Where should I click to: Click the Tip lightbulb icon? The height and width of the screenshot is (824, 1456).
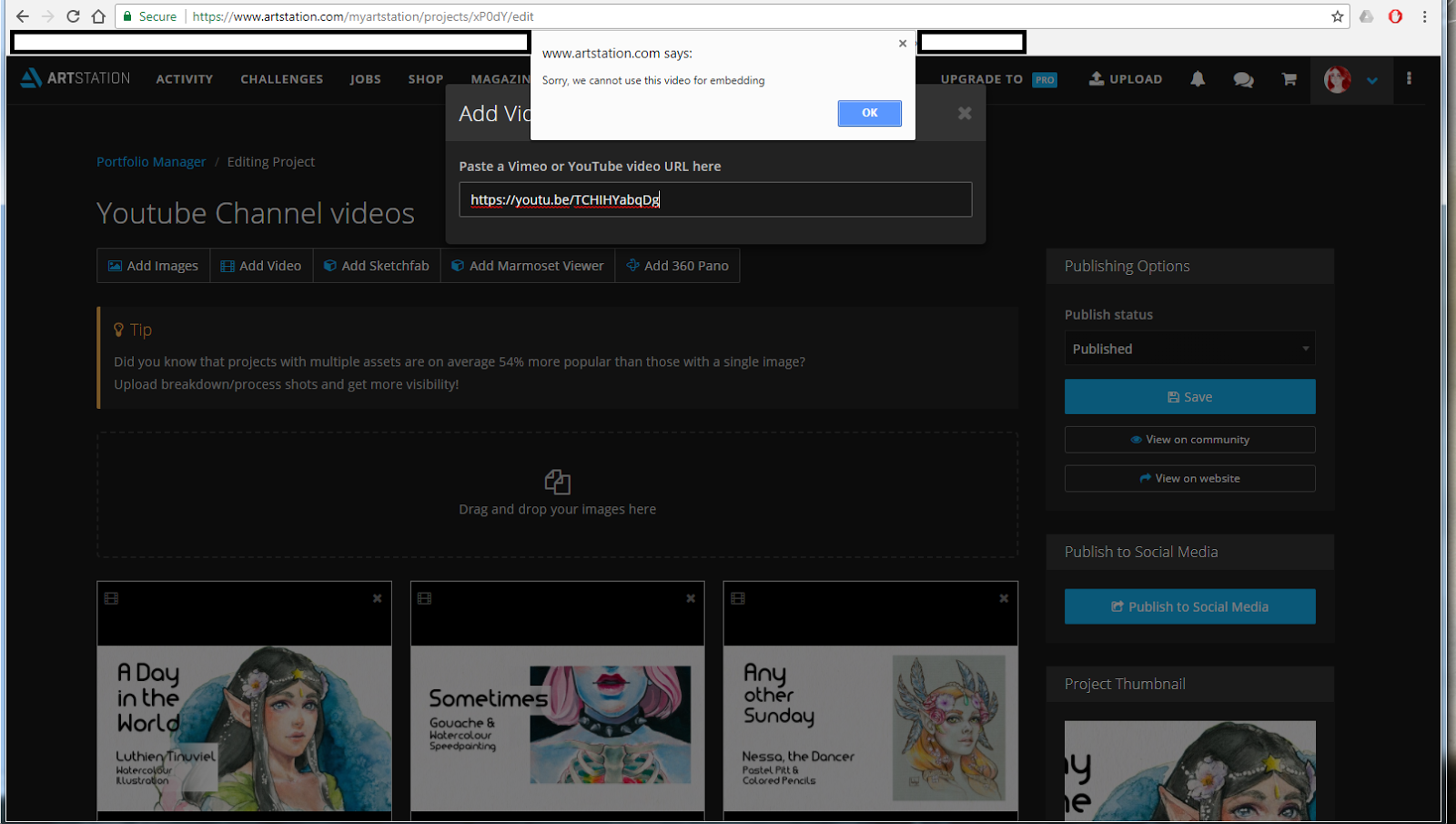coord(118,330)
